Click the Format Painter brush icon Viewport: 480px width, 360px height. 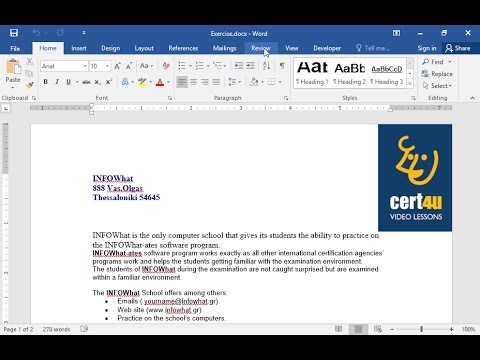point(29,85)
